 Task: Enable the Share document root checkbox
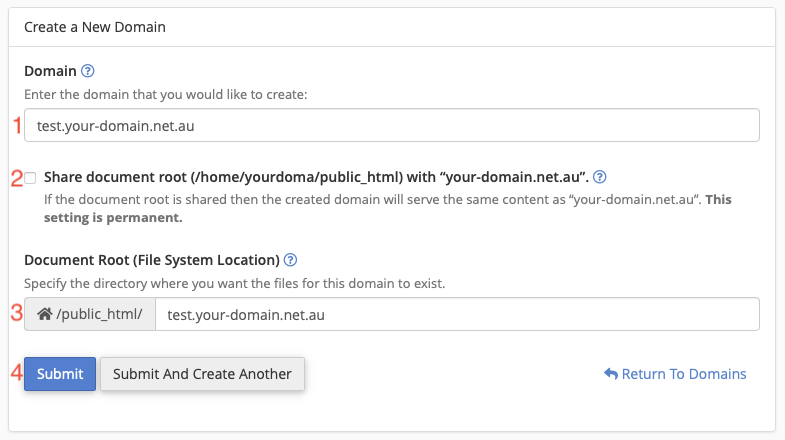pyautogui.click(x=31, y=178)
